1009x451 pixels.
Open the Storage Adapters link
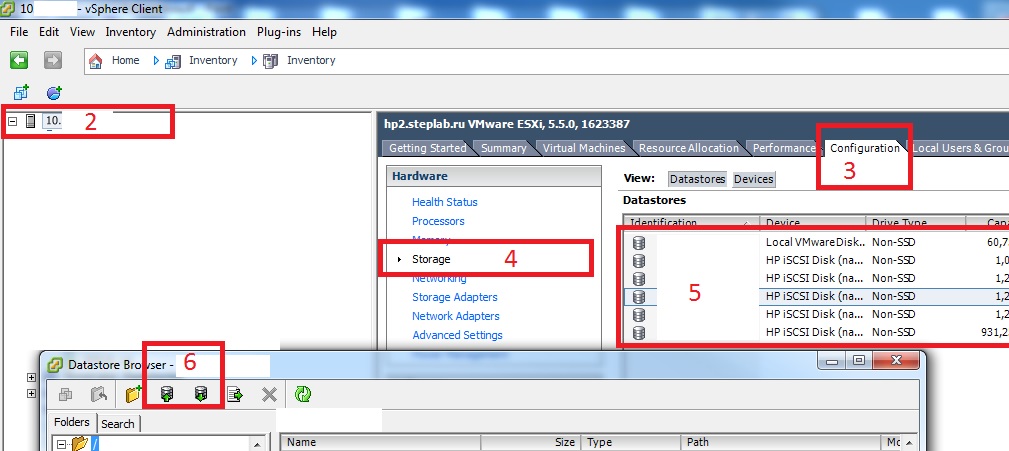(454, 297)
